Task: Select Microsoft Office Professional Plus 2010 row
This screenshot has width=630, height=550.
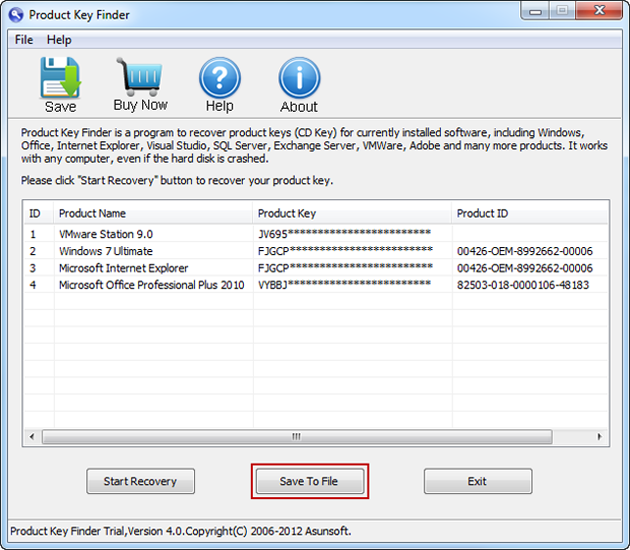Action: pyautogui.click(x=315, y=284)
